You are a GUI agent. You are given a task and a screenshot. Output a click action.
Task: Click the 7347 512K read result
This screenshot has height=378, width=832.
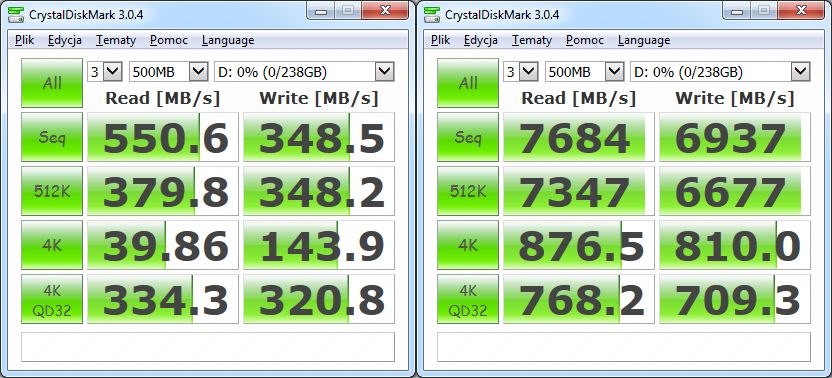tap(579, 191)
